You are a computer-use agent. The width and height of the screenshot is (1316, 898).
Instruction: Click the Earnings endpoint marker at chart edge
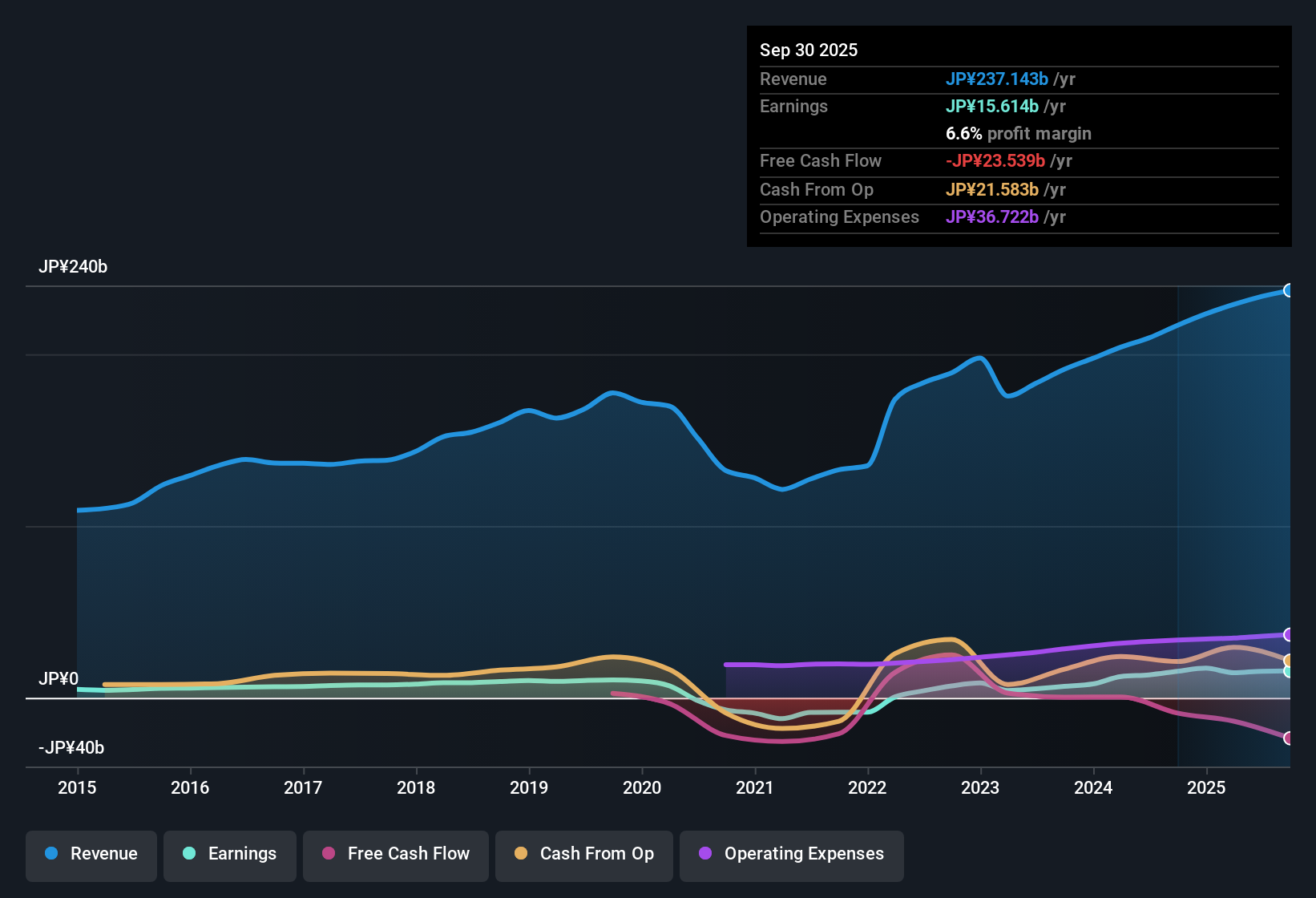(x=1287, y=671)
